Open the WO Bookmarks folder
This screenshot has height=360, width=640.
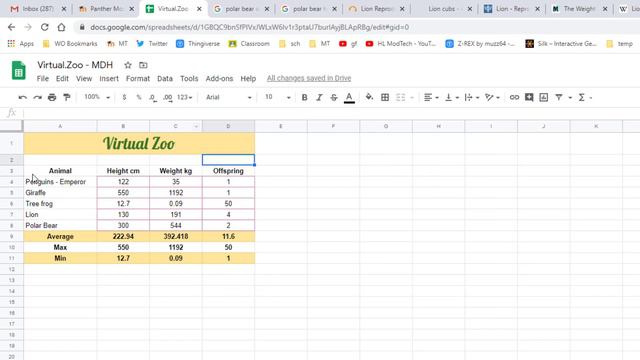(70, 44)
